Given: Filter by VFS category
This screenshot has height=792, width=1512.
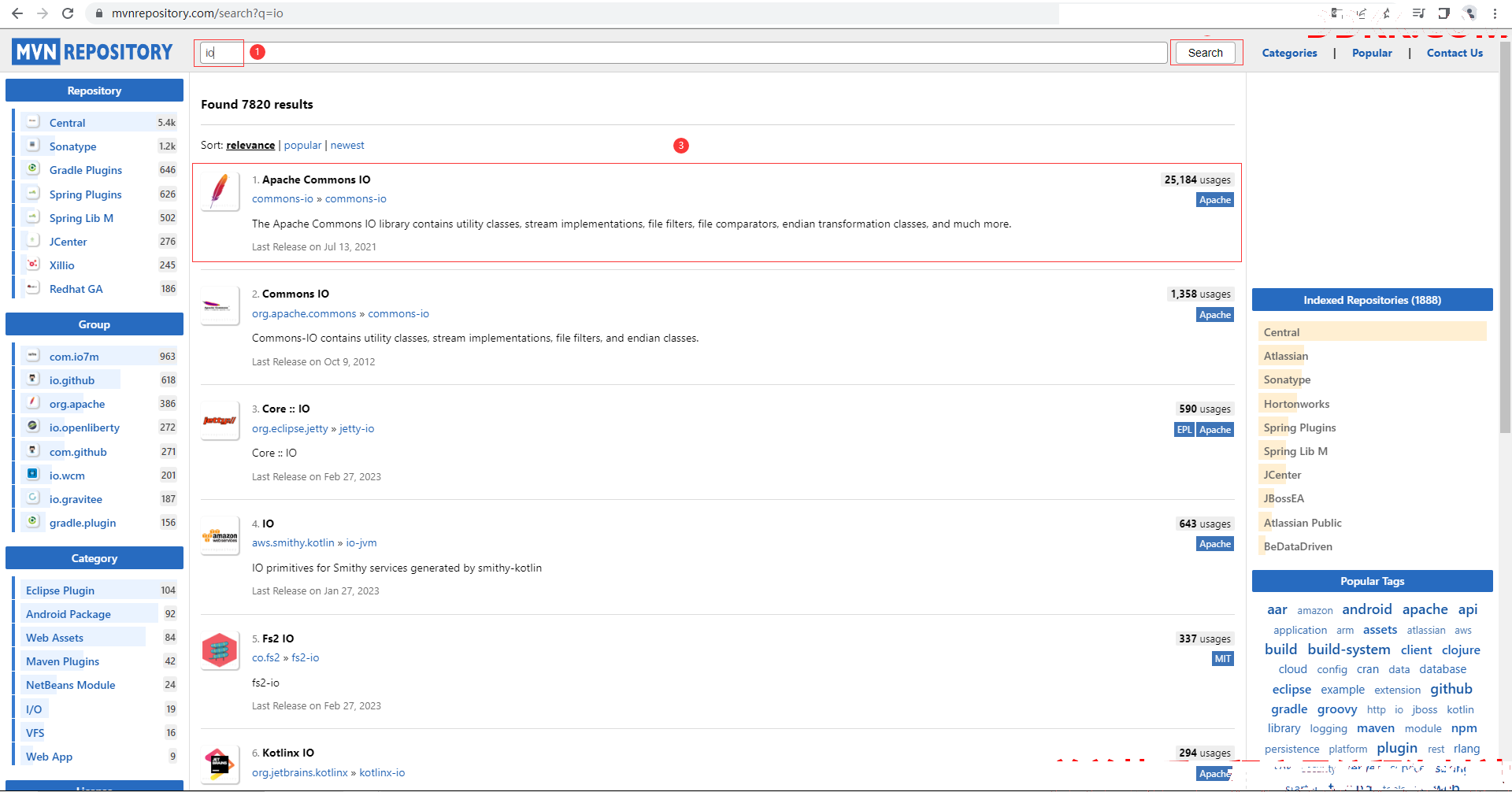Looking at the screenshot, I should 35,732.
